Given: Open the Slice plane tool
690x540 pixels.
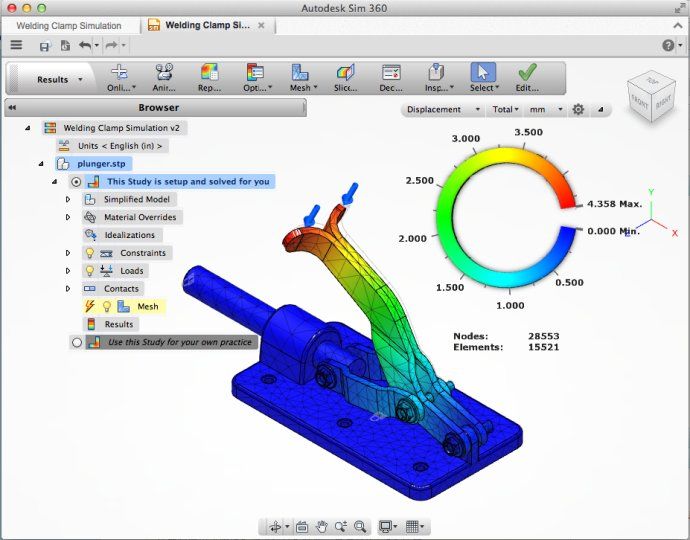Looking at the screenshot, I should [345, 78].
